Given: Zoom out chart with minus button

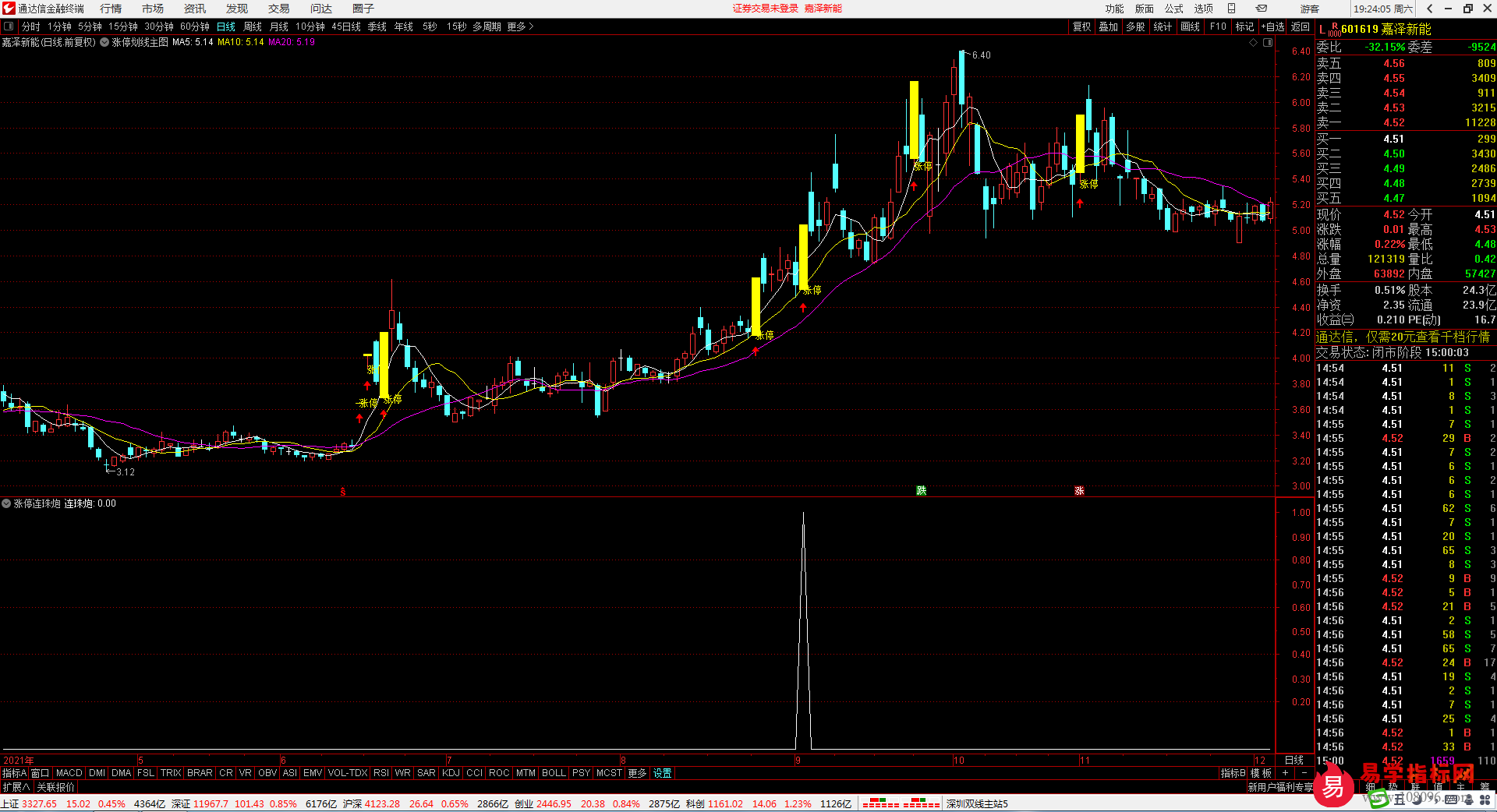Looking at the screenshot, I should [1304, 773].
